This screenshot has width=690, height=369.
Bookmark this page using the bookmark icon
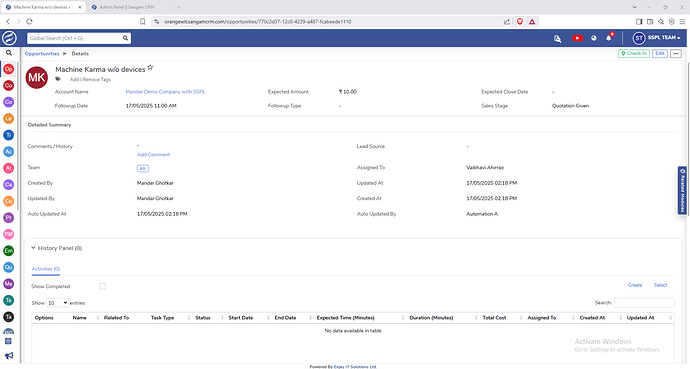[143, 22]
